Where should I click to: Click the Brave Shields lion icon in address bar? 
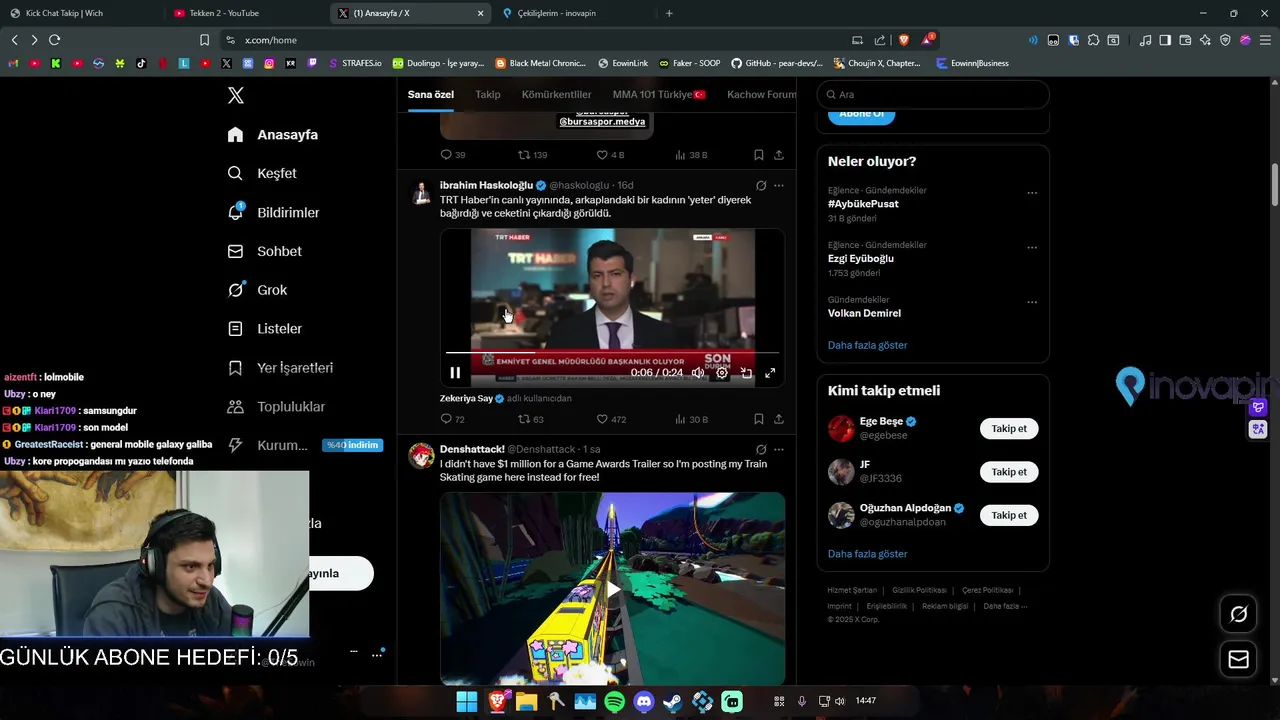[904, 40]
